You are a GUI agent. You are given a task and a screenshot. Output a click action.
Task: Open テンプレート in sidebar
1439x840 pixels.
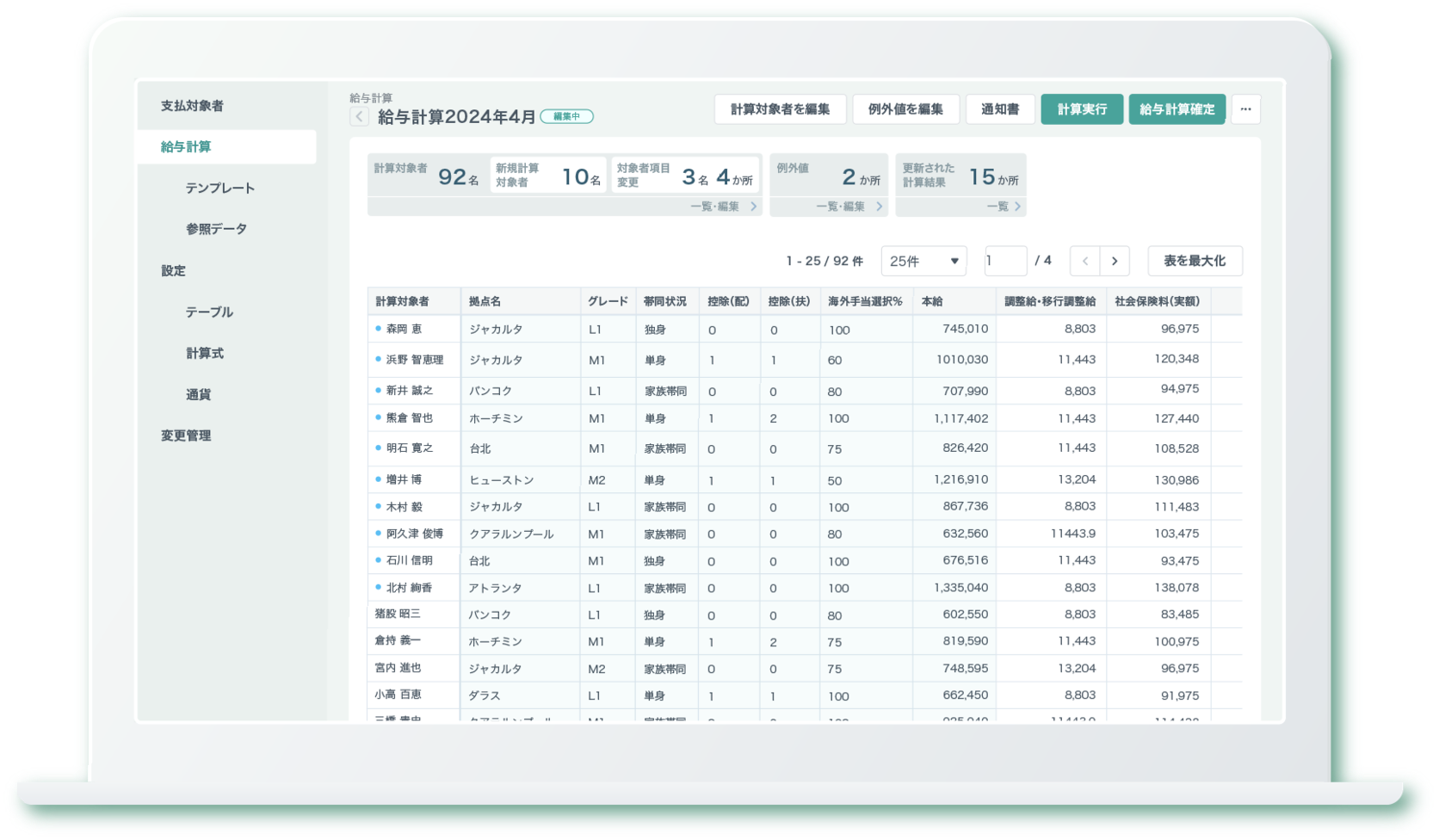click(x=220, y=188)
